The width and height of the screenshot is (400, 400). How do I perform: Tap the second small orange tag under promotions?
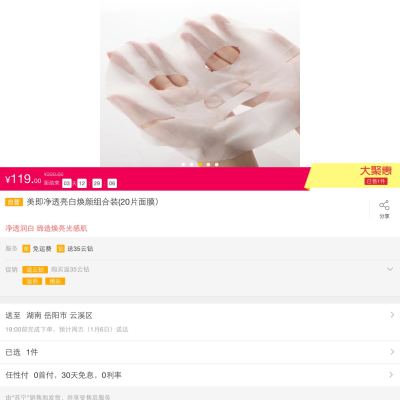tap(55, 281)
